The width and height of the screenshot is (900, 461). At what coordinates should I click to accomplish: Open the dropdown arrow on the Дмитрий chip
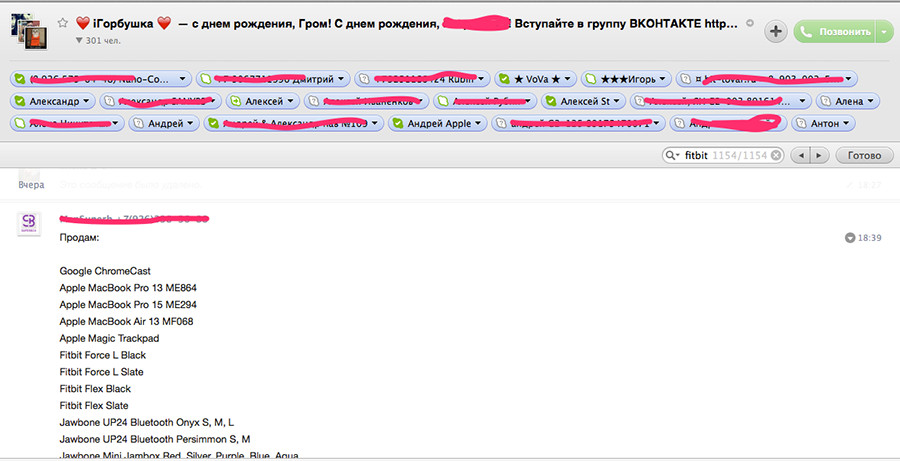tap(341, 79)
